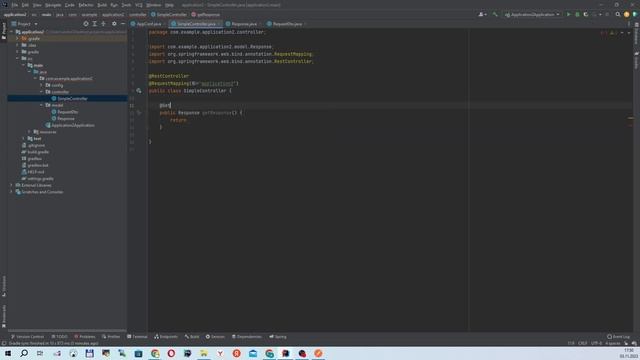640x360 pixels.
Task: Run the application with the green Run arrow
Action: click(x=568, y=14)
